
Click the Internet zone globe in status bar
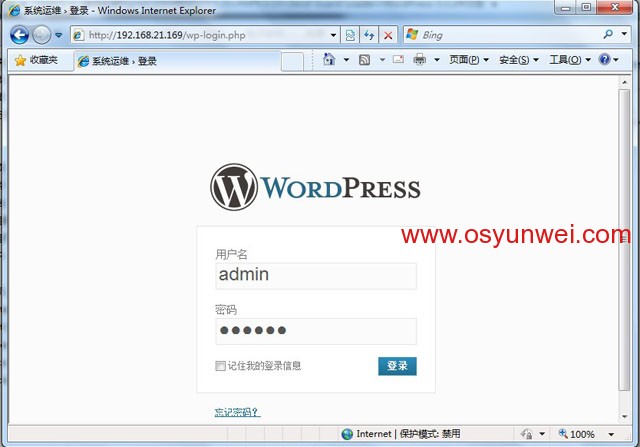(347, 434)
